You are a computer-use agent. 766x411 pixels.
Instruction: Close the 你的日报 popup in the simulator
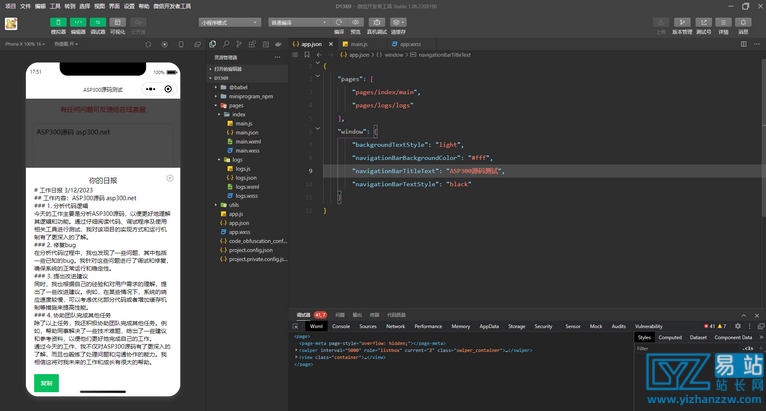(x=169, y=178)
